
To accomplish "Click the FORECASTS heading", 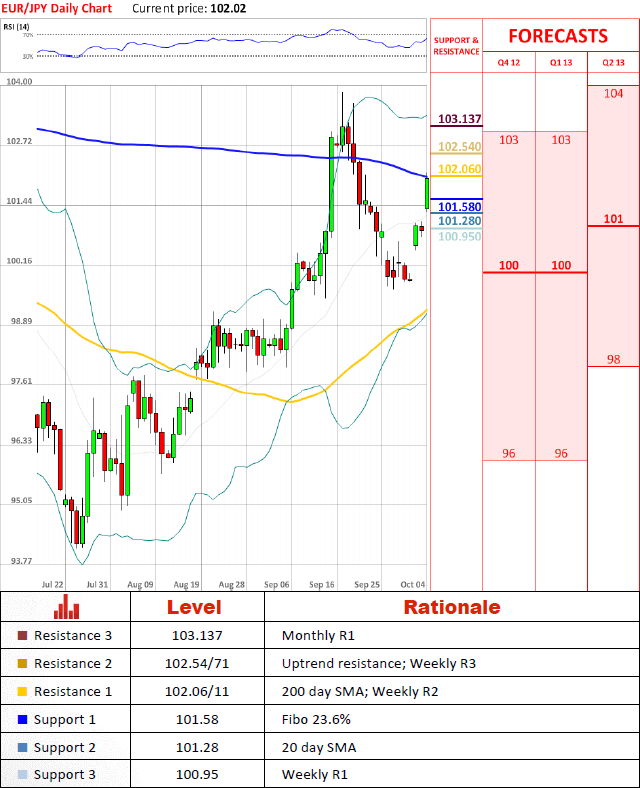I will coord(557,36).
